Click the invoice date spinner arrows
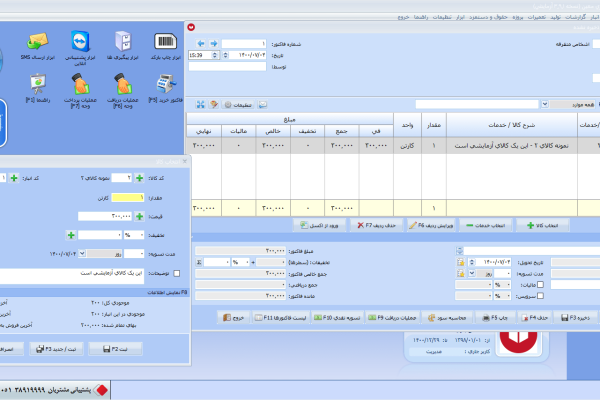The width and height of the screenshot is (600, 400). pos(225,55)
